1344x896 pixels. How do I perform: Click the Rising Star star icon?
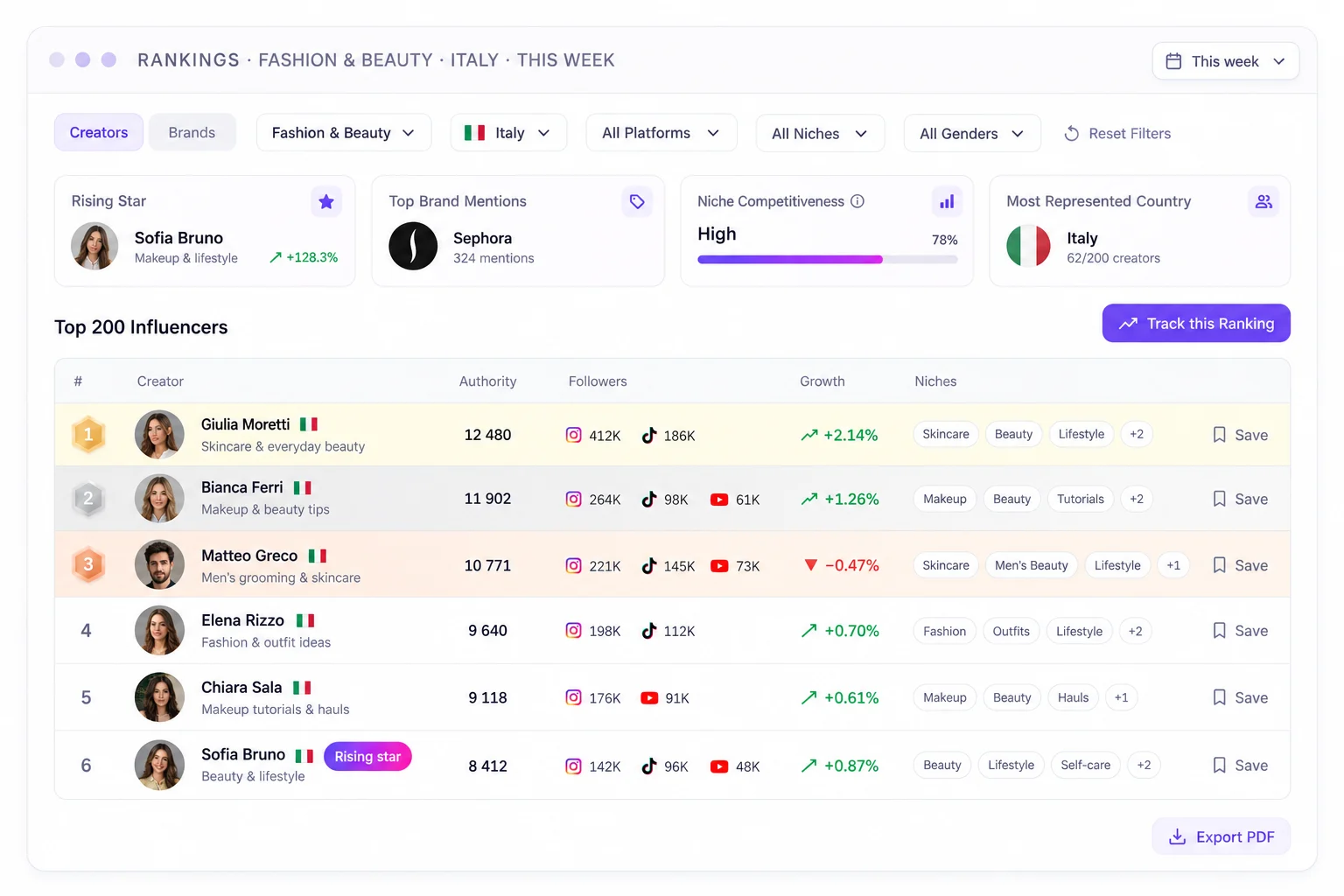(326, 202)
